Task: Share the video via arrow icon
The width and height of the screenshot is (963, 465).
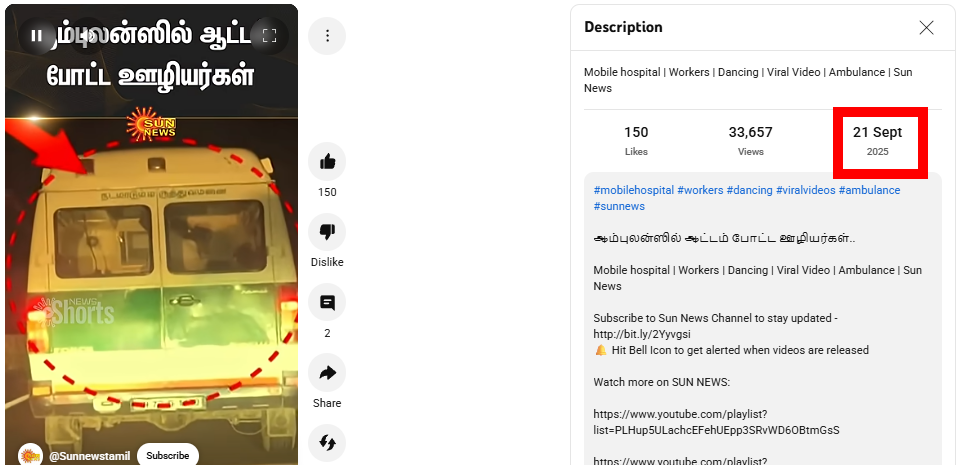Action: (x=327, y=373)
